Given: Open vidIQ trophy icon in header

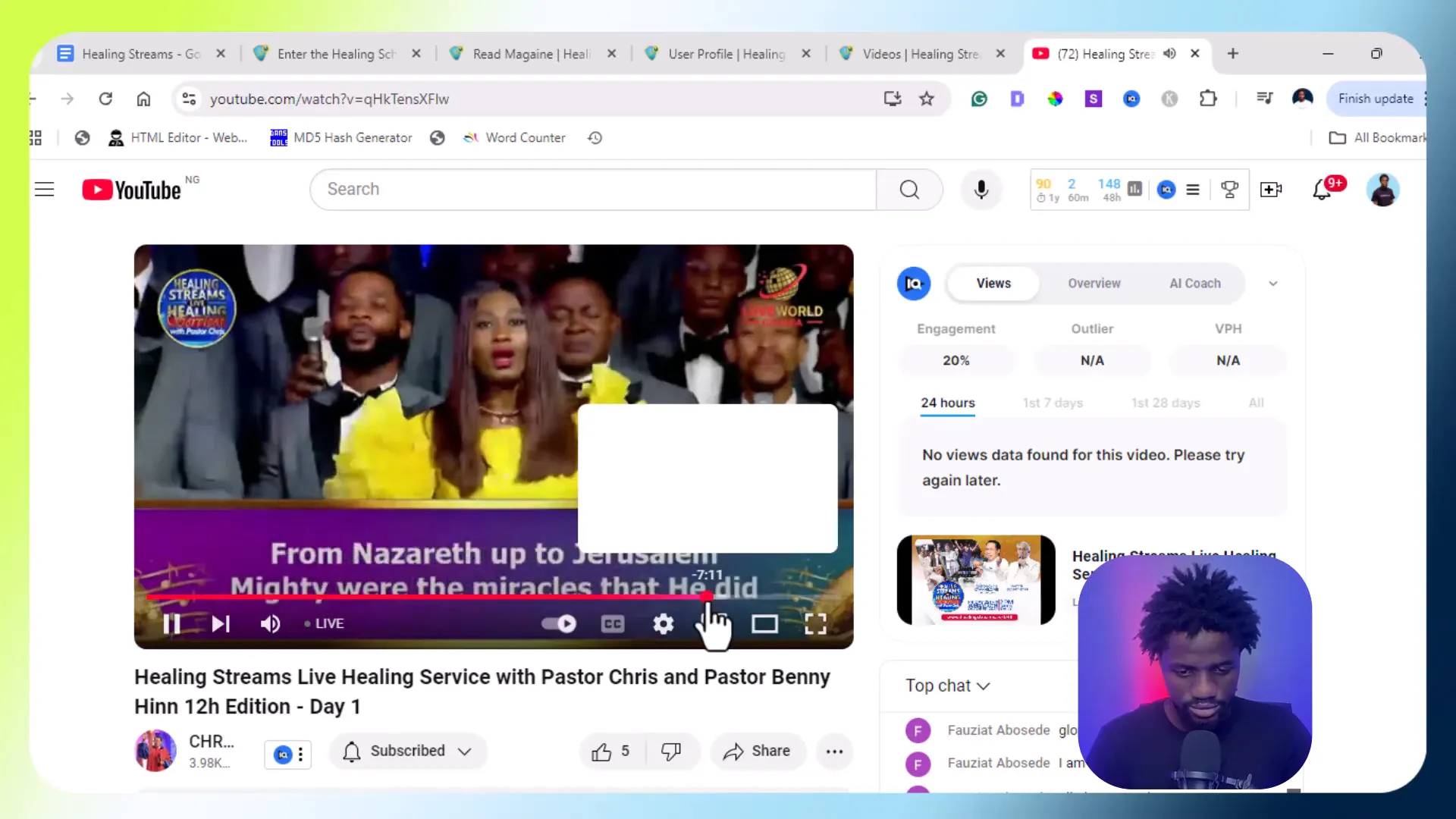Looking at the screenshot, I should [x=1229, y=190].
